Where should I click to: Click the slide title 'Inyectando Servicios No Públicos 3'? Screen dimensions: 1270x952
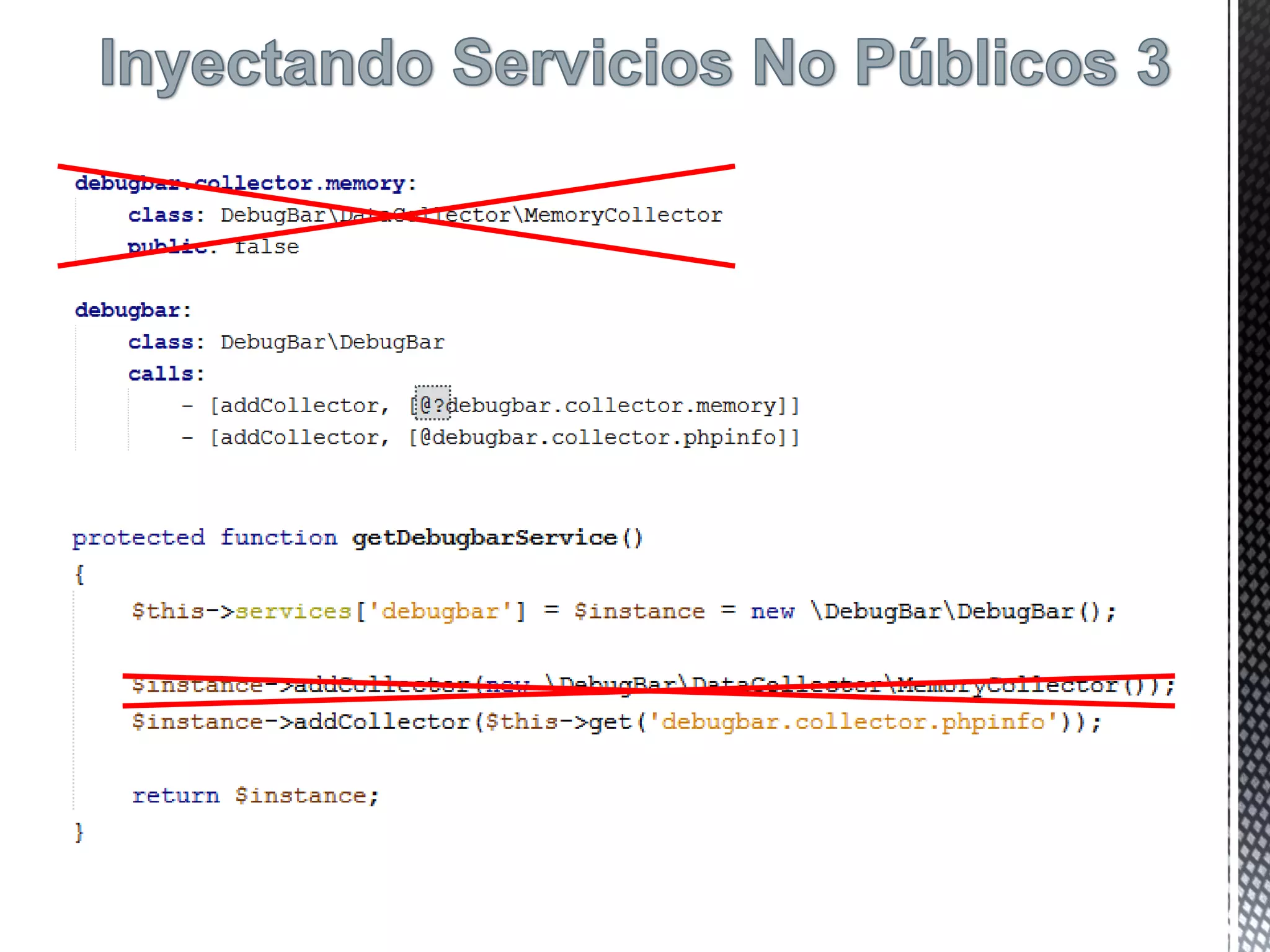[x=634, y=64]
